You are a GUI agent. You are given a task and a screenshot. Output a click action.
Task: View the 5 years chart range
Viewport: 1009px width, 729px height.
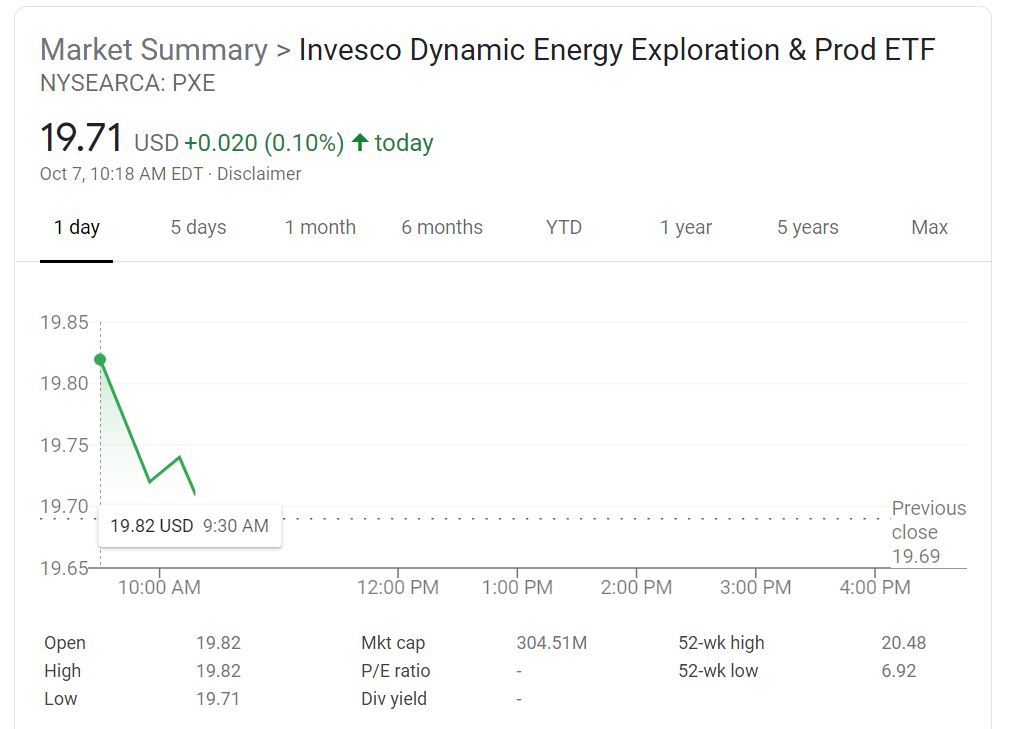[x=808, y=227]
